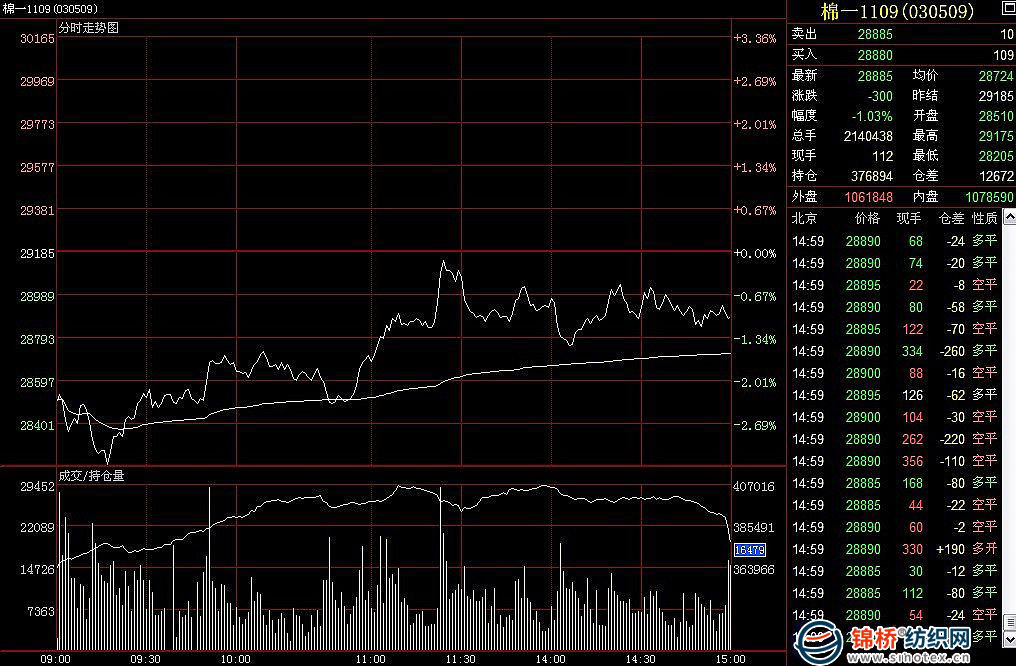Select the 分时走势图 chart label
1016x666 pixels.
point(88,28)
